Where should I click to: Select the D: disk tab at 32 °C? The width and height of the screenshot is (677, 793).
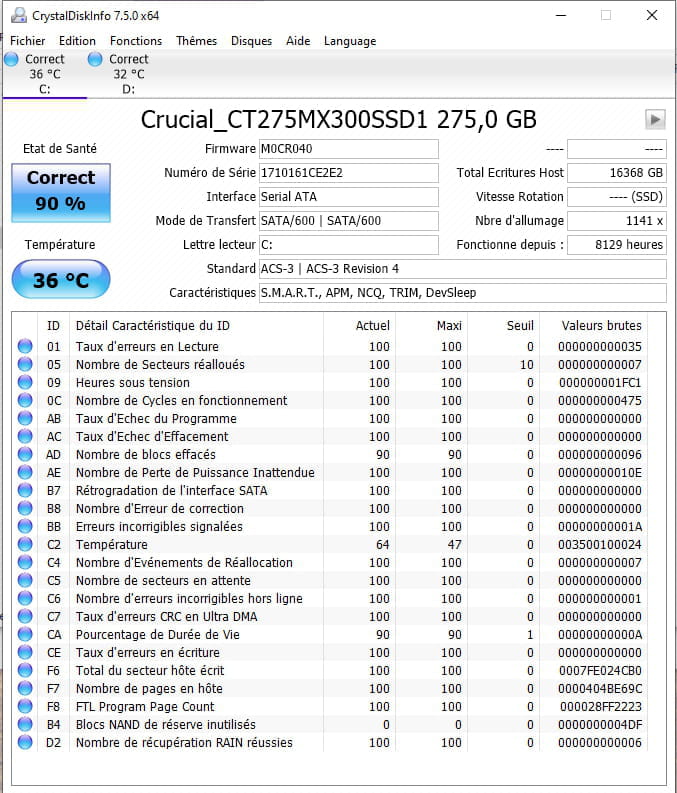point(128,74)
